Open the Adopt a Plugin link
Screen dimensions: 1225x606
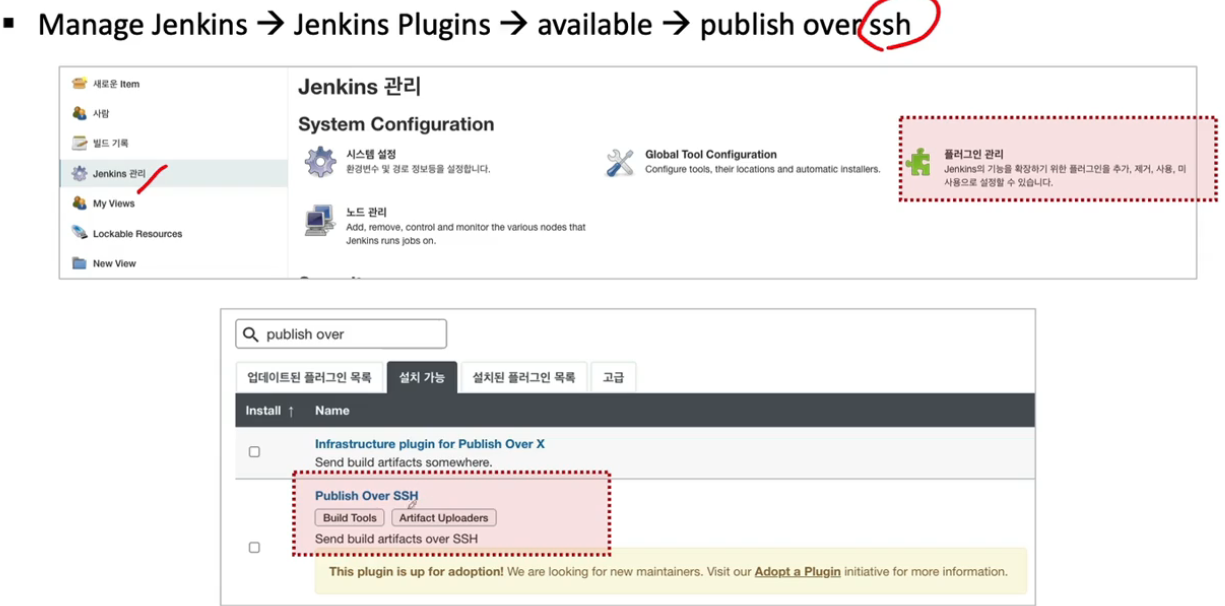click(x=797, y=572)
